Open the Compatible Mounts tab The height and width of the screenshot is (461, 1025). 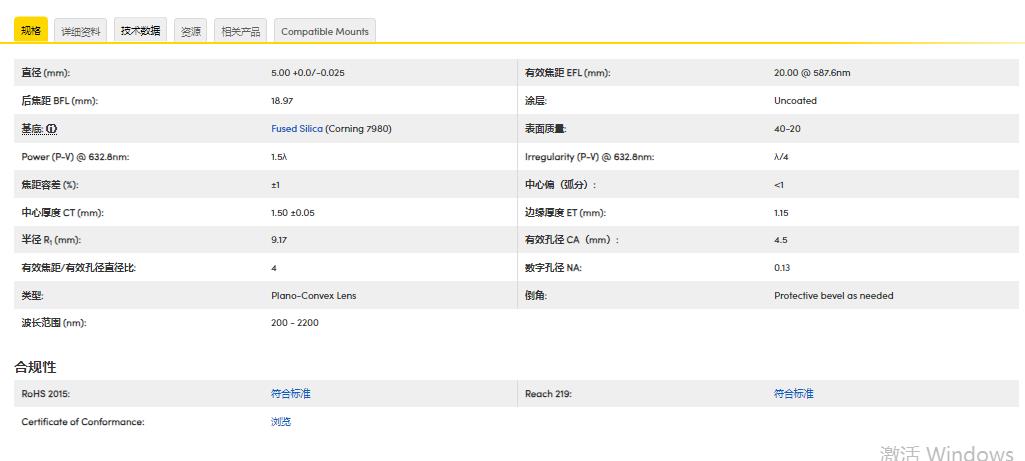click(x=324, y=32)
